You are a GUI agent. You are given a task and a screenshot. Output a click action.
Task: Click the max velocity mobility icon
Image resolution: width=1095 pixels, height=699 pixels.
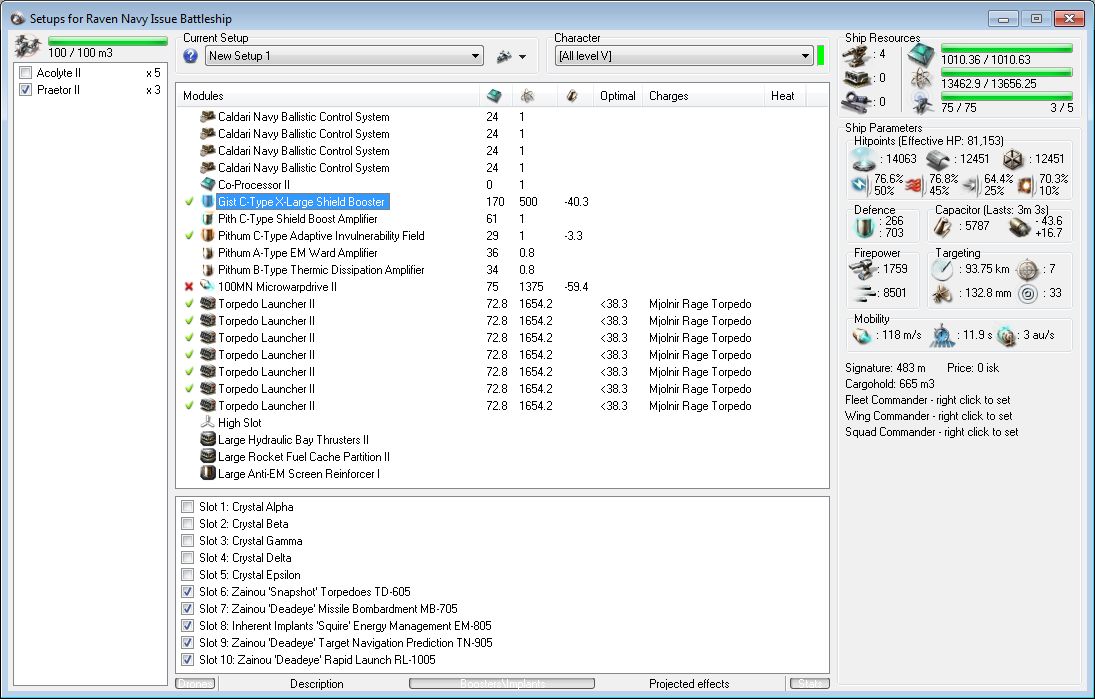tap(862, 335)
